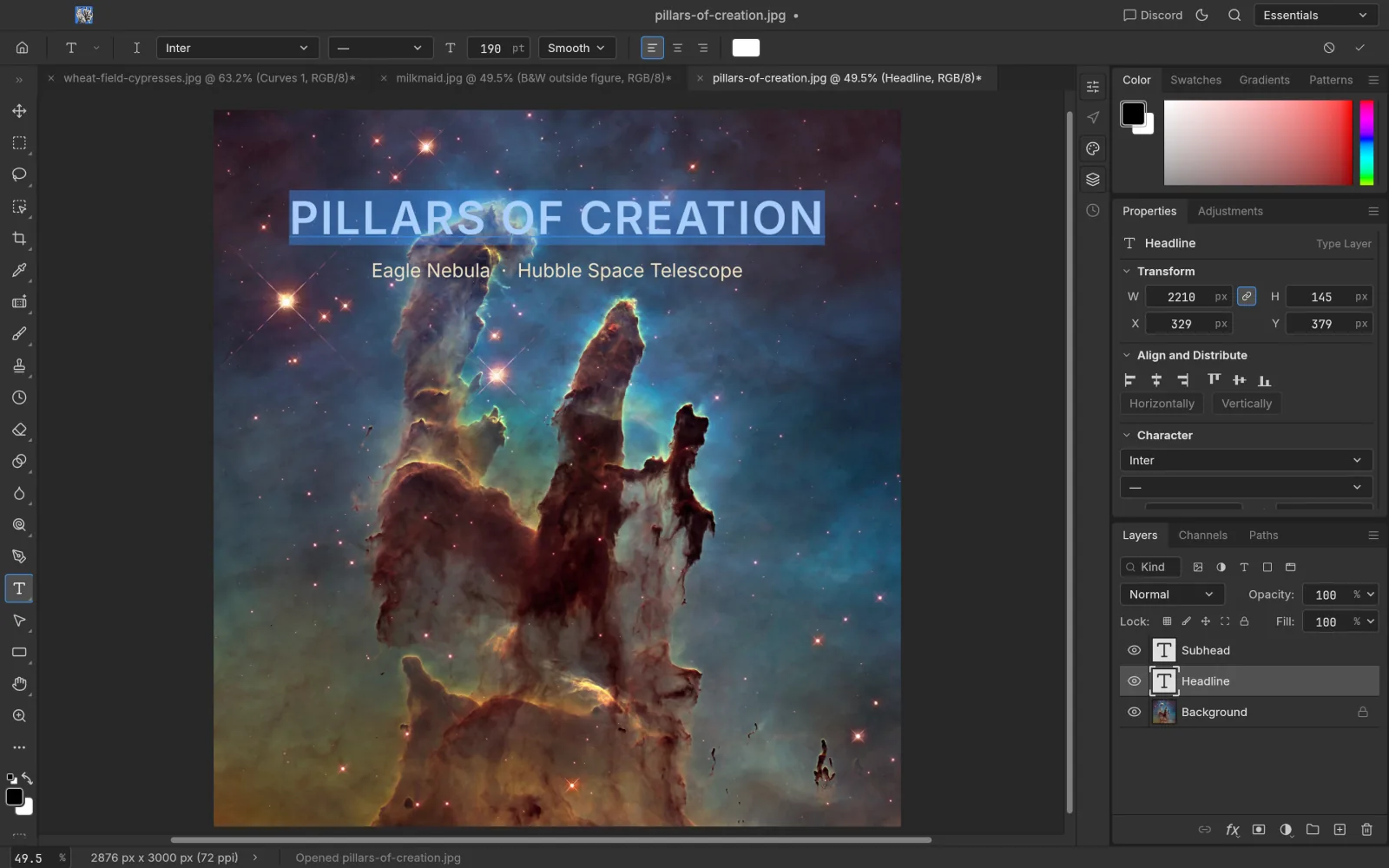Hide the Subhead layer
The image size is (1389, 868).
pos(1134,650)
